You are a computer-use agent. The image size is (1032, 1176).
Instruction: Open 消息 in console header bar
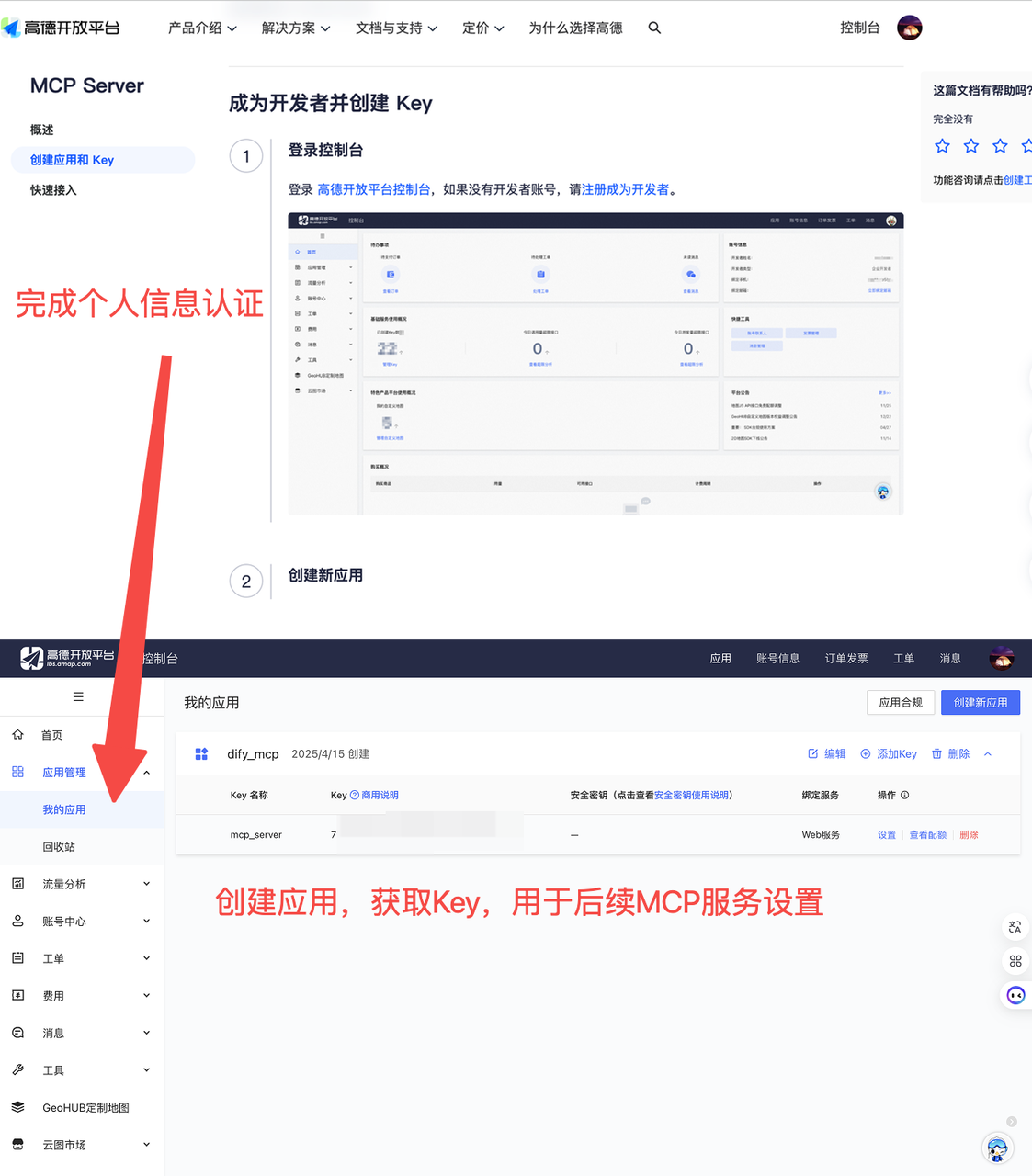click(x=950, y=659)
